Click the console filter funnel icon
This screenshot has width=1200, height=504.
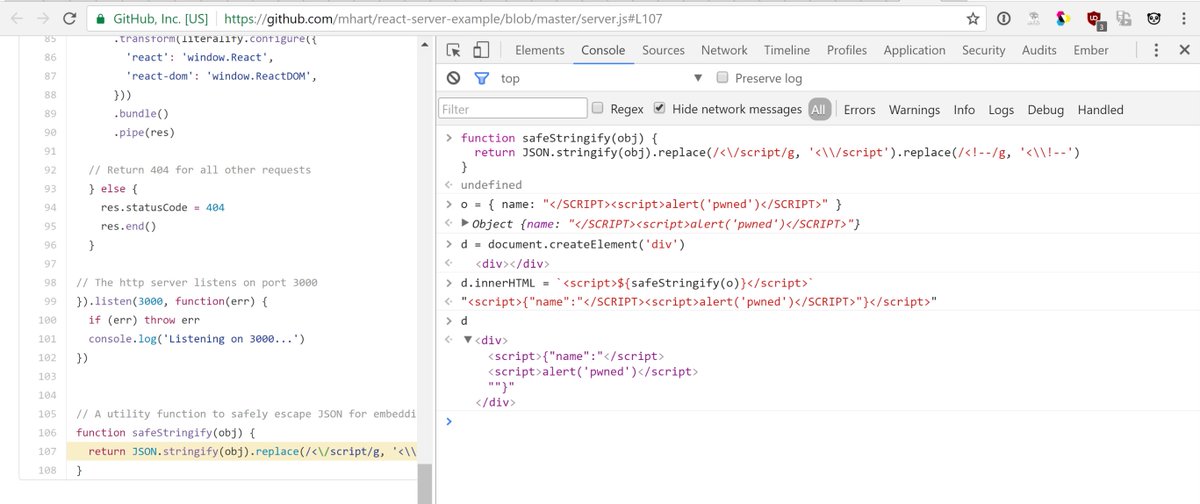(481, 78)
